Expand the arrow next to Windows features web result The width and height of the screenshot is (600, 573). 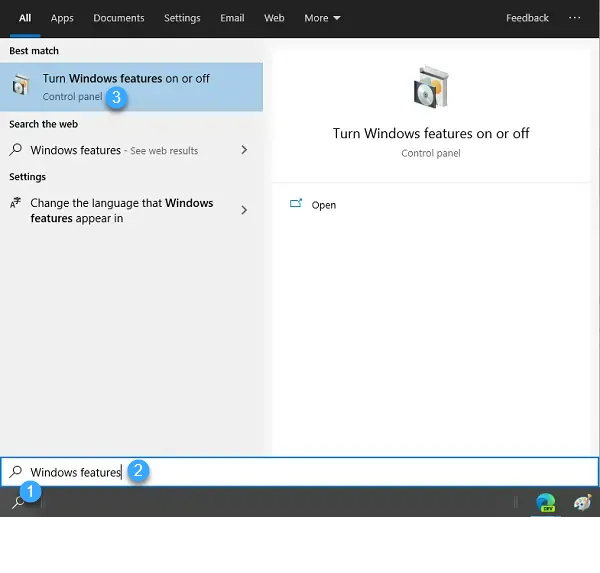tap(244, 150)
